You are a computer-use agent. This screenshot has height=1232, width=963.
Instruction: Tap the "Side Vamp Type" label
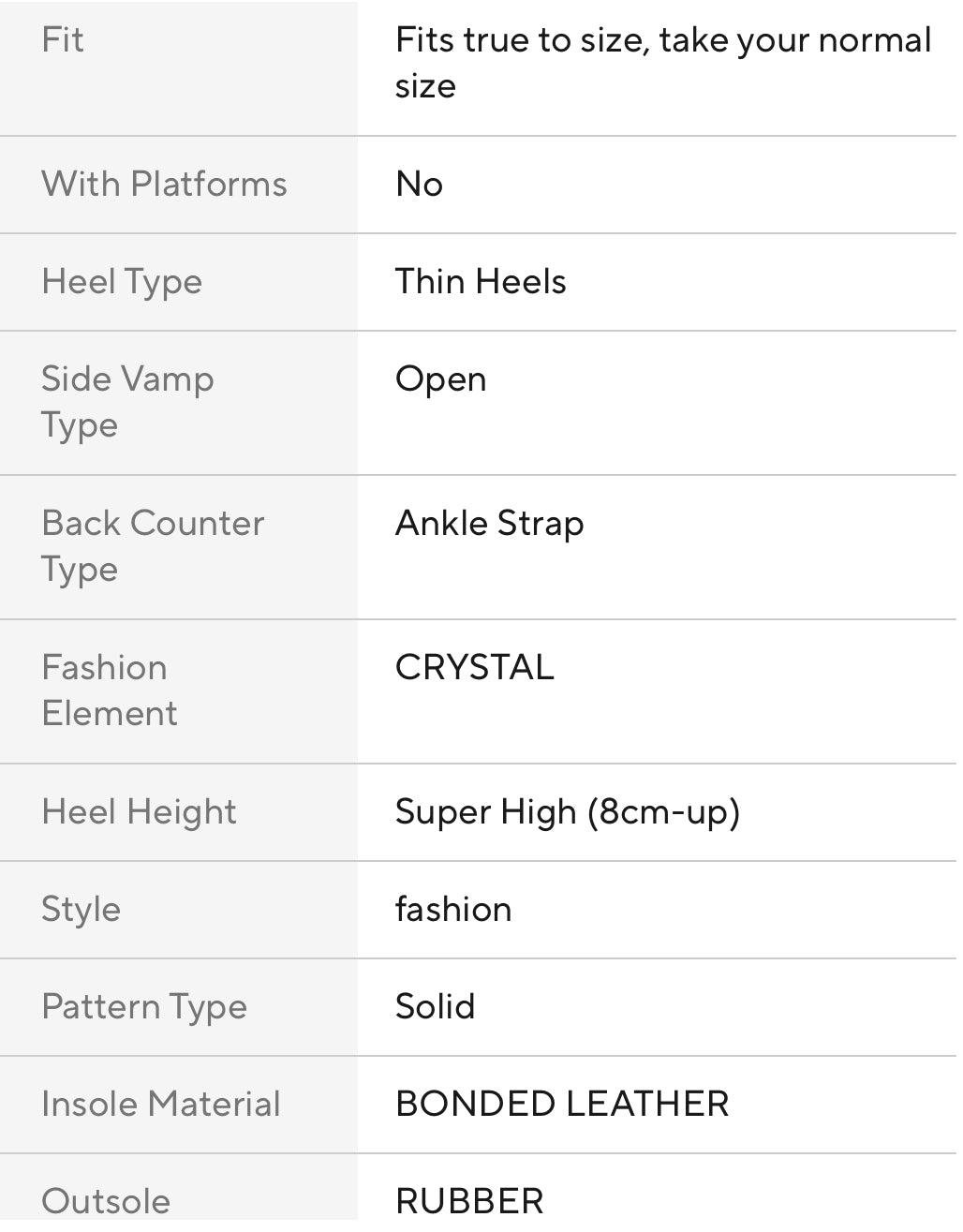[127, 402]
